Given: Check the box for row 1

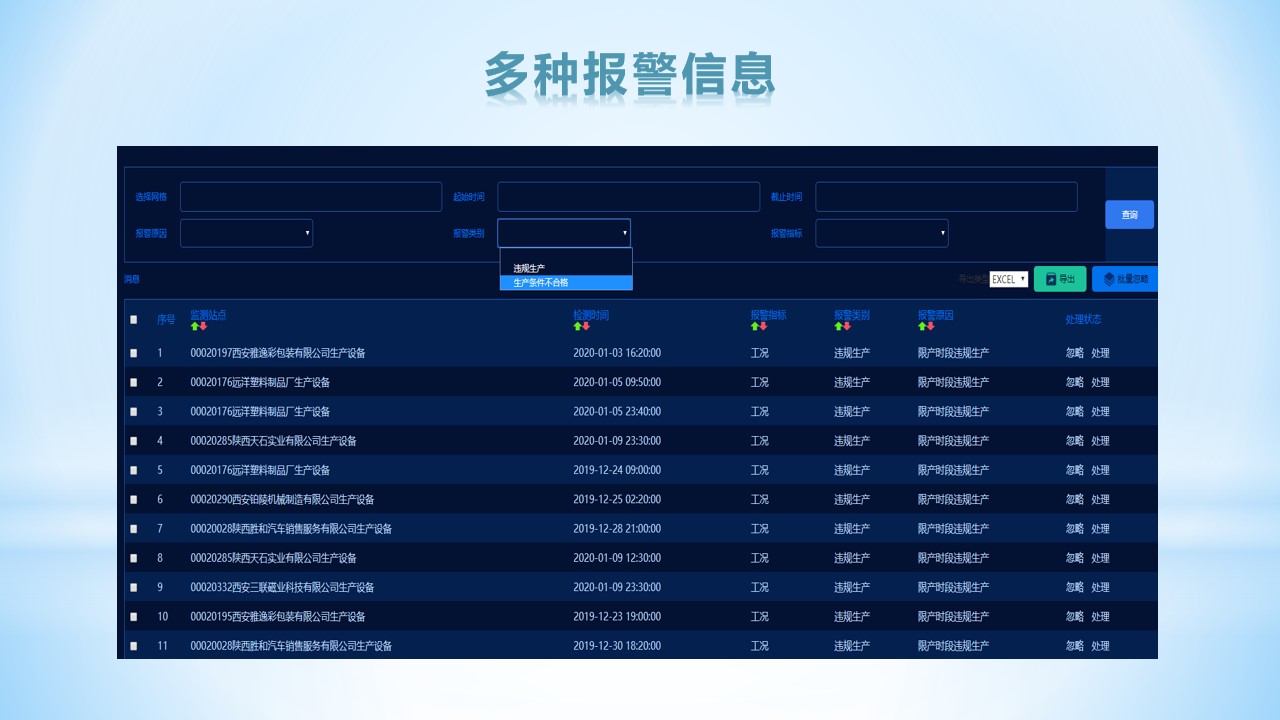Looking at the screenshot, I should (134, 353).
